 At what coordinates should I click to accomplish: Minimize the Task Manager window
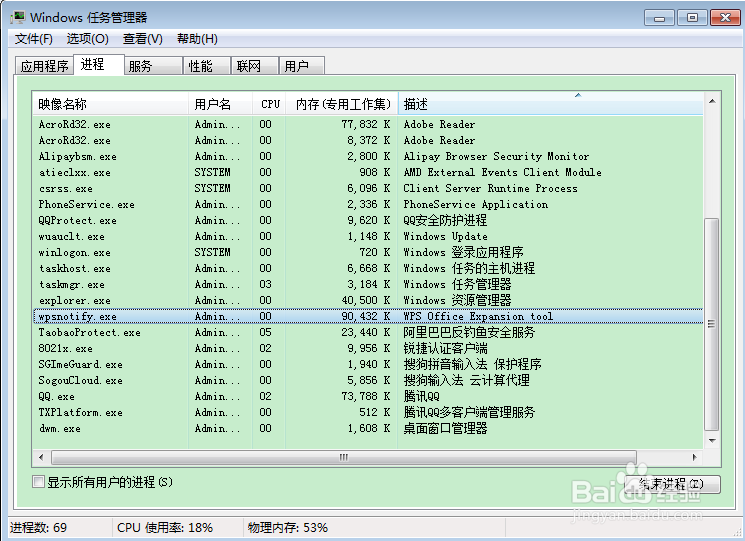(x=659, y=18)
